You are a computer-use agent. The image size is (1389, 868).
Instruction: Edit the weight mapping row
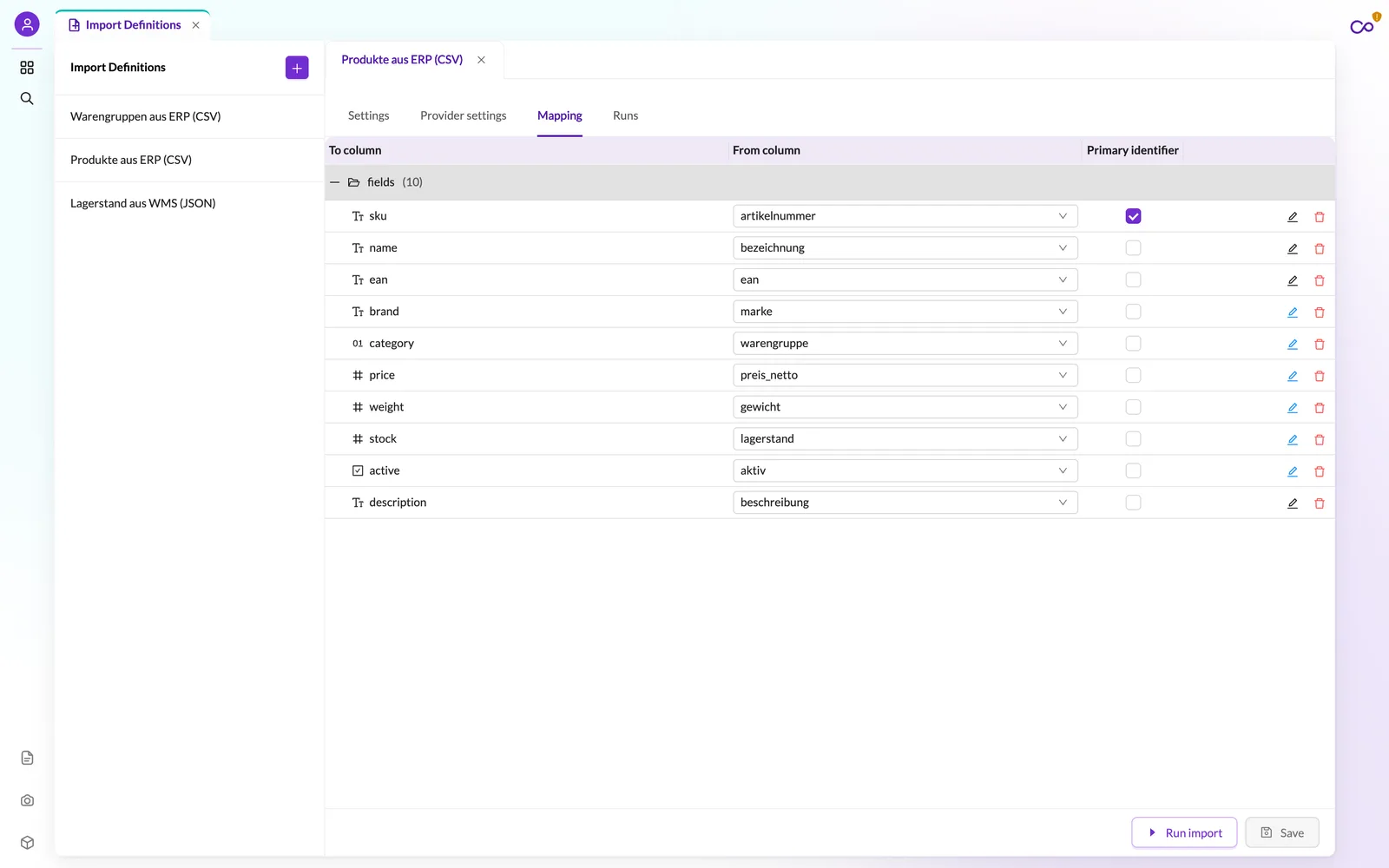(1293, 408)
